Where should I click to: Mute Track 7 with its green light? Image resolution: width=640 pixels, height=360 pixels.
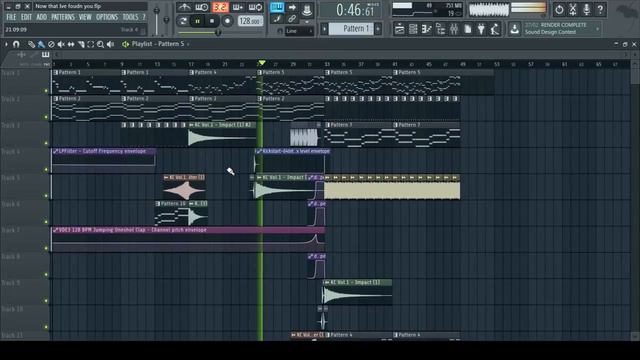point(46,248)
